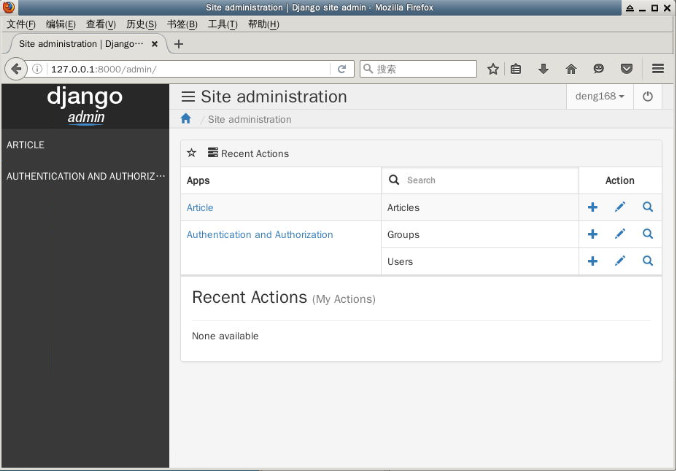The width and height of the screenshot is (676, 471).
Task: Click the site info icon in address bar
Action: coord(37,69)
